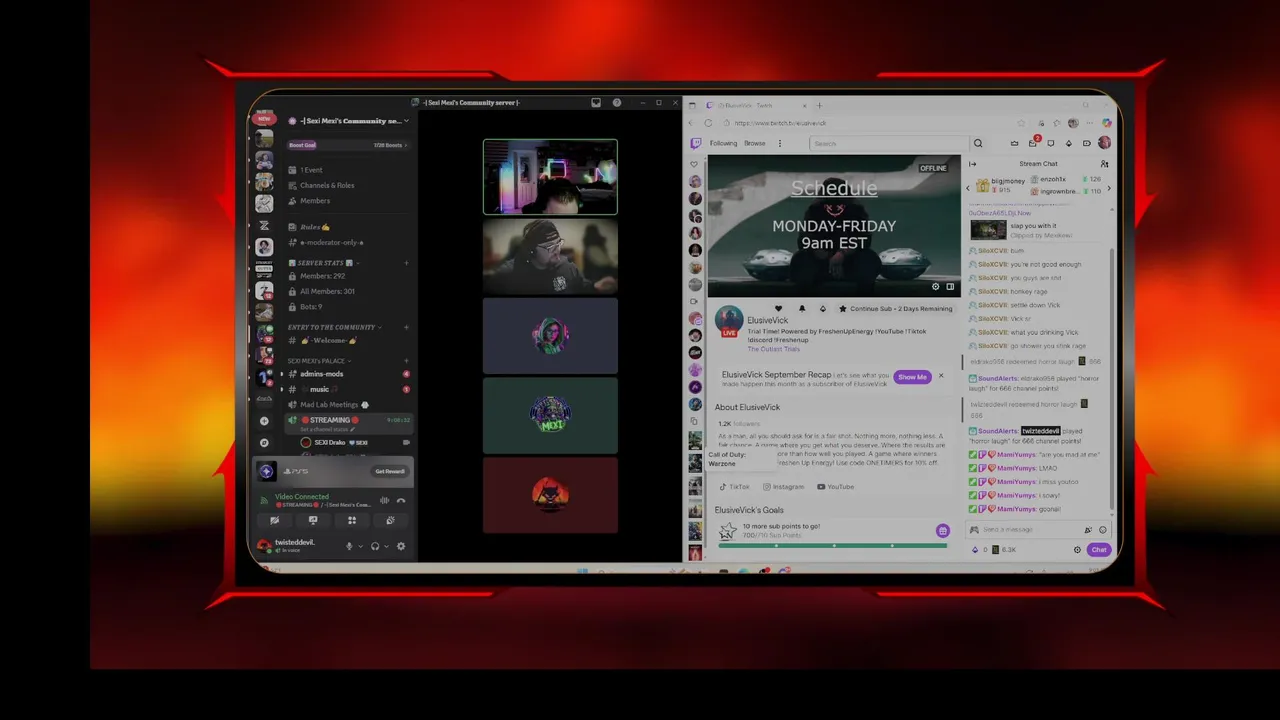Select top webcam tile with neon lights
The width and height of the screenshot is (1280, 720).
pos(550,177)
